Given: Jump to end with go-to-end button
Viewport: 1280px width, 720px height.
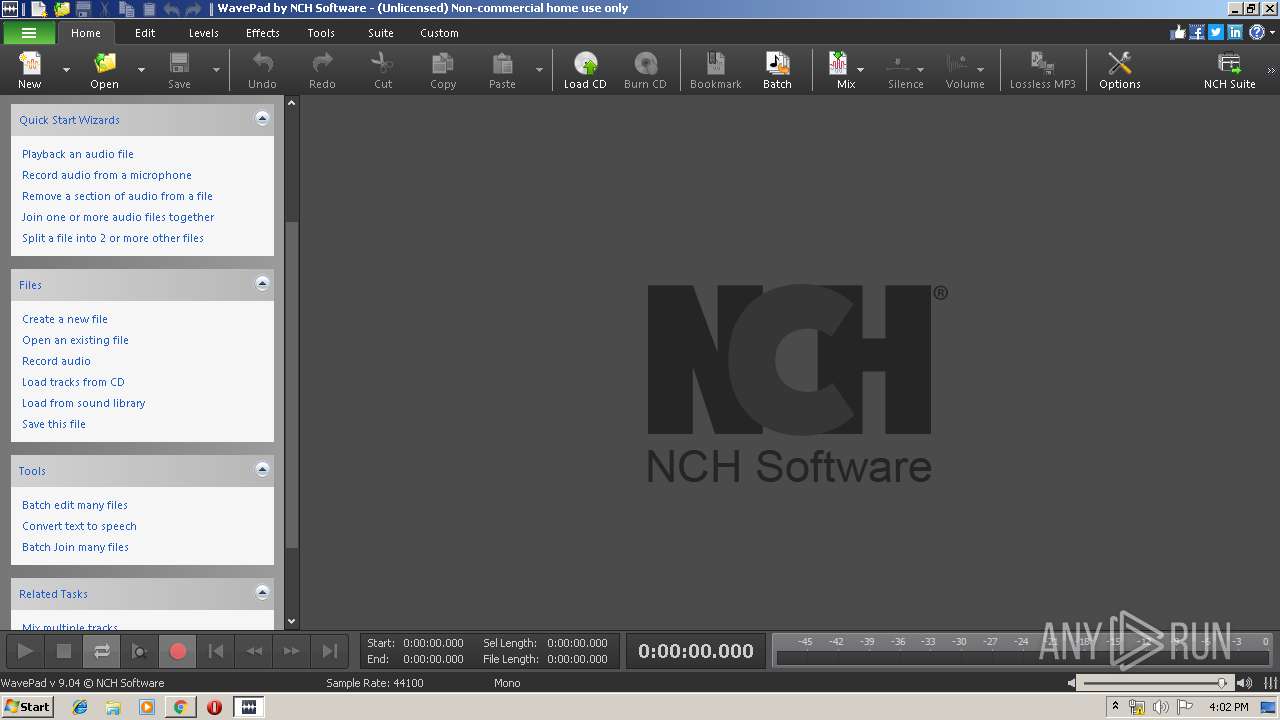Looking at the screenshot, I should click(330, 651).
